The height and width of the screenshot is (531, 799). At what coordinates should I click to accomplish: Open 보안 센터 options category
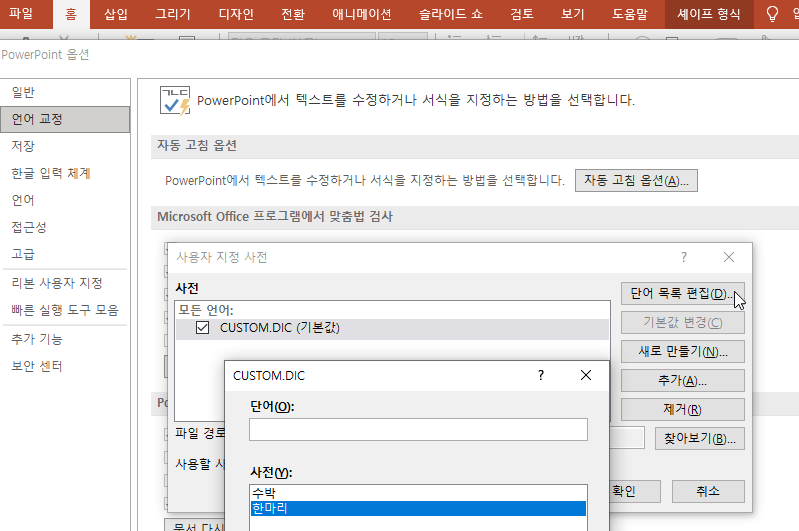coord(65,366)
